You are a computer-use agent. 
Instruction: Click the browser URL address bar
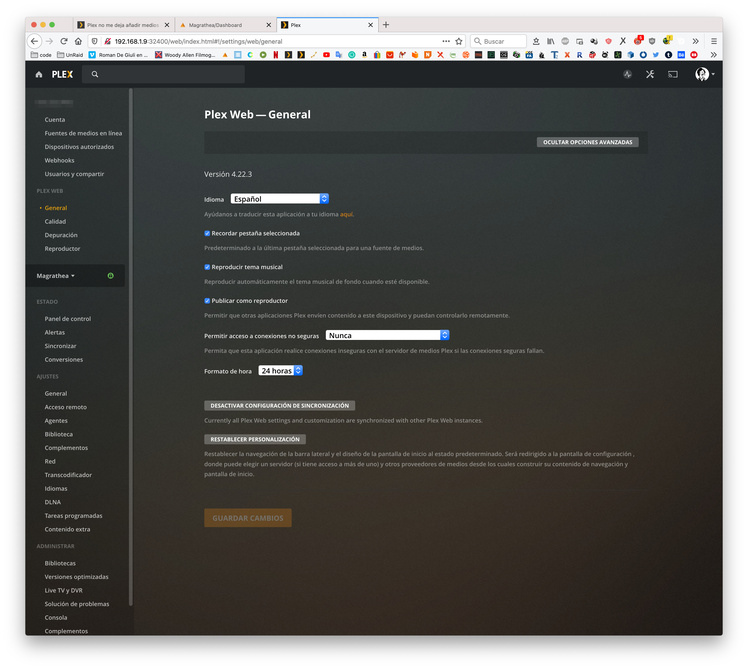pos(277,41)
